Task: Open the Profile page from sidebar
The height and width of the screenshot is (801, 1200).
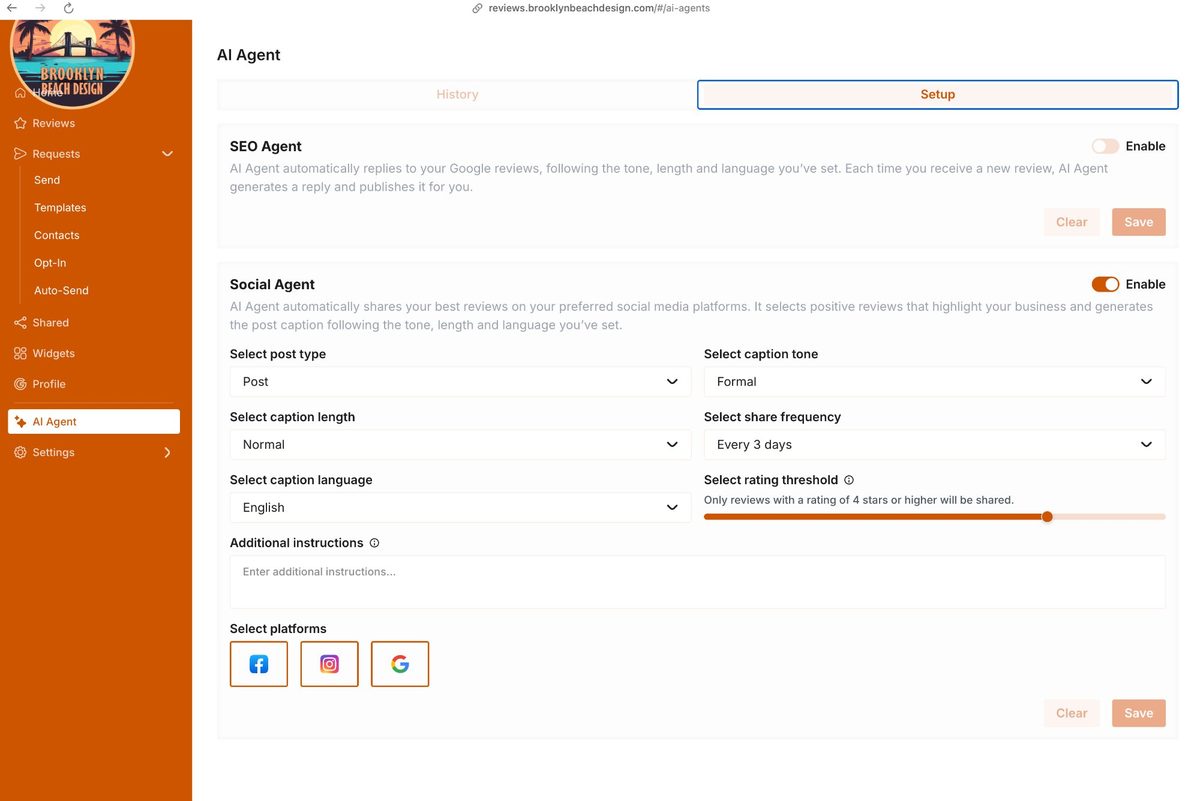Action: tap(49, 384)
